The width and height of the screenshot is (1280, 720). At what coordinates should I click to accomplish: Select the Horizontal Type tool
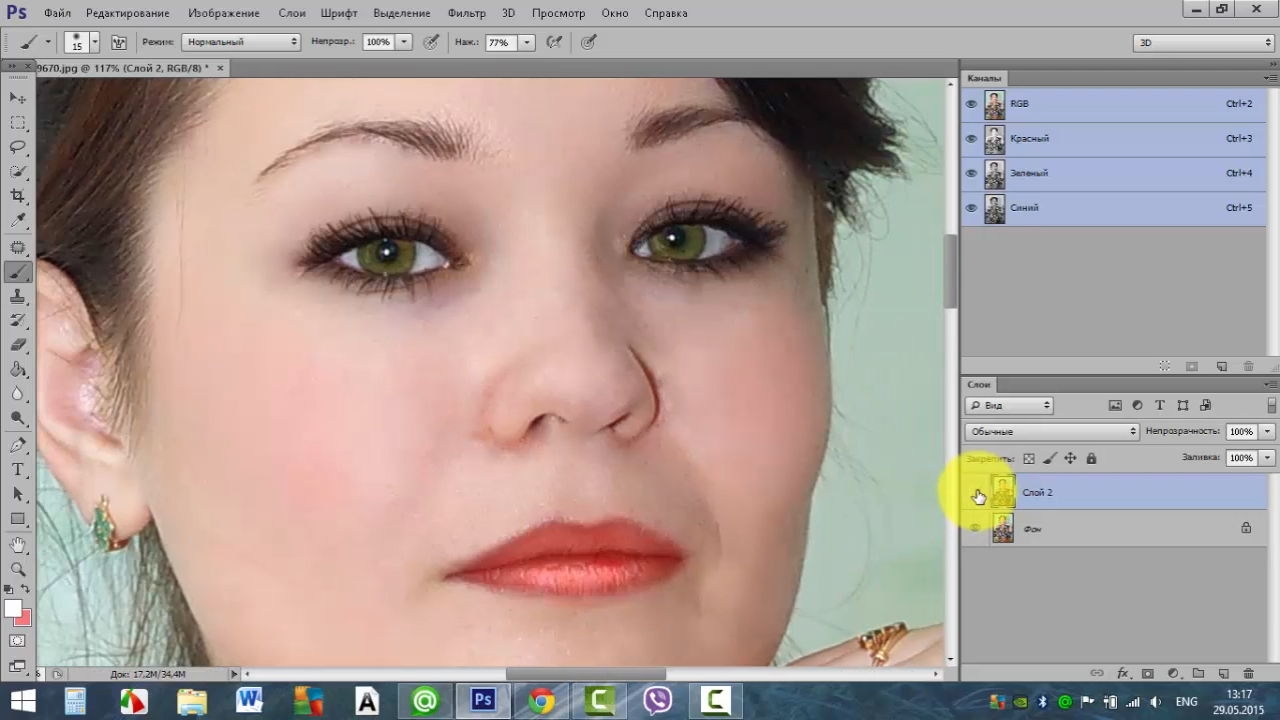point(18,470)
